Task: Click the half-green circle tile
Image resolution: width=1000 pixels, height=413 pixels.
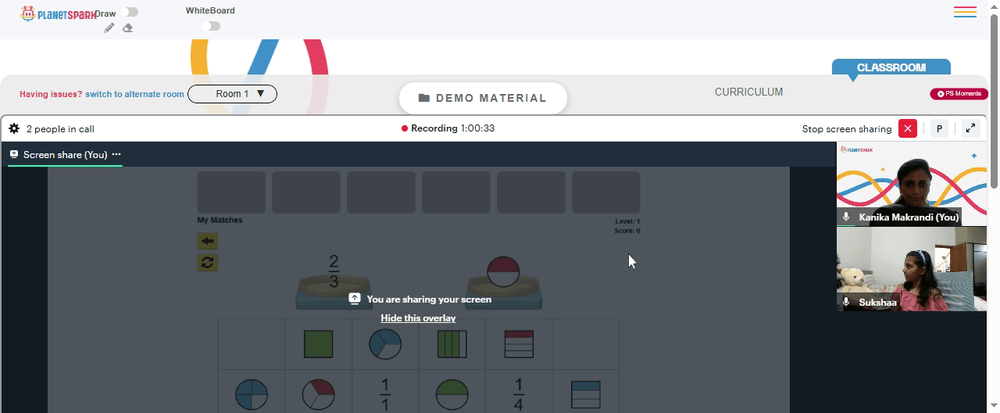Action: 452,395
